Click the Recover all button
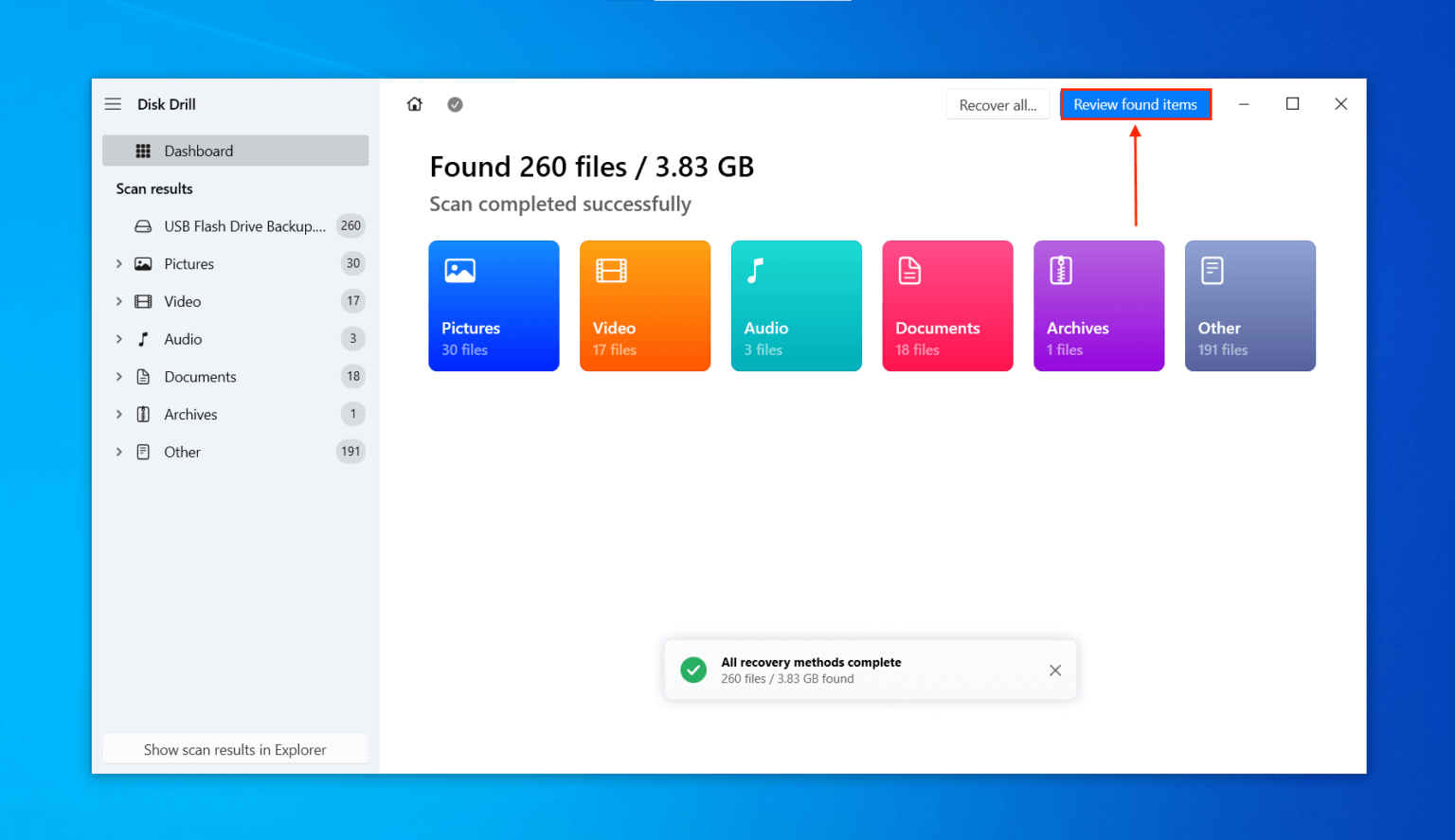Image resolution: width=1455 pixels, height=840 pixels. click(997, 104)
